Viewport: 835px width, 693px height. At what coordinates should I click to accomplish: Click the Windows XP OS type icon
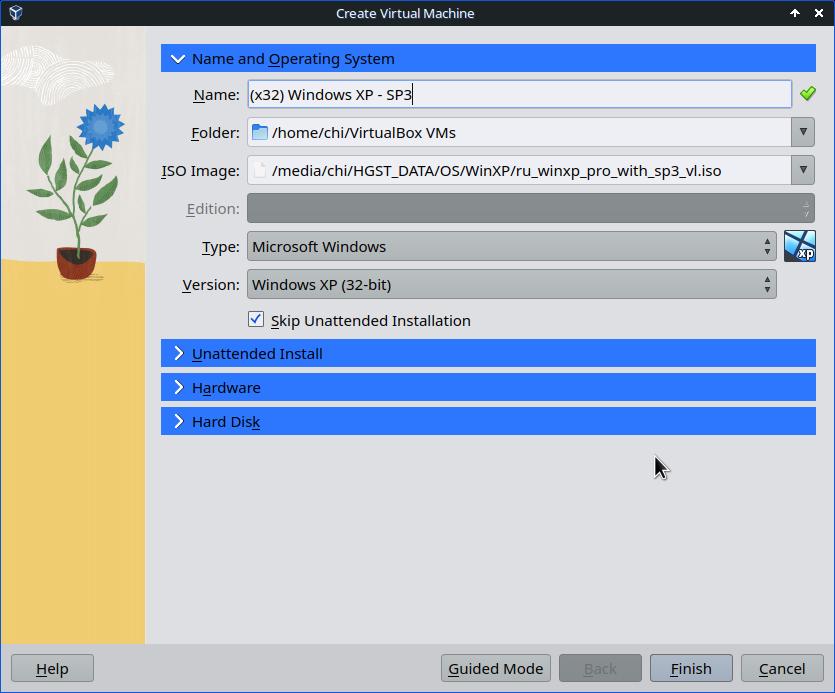click(799, 246)
